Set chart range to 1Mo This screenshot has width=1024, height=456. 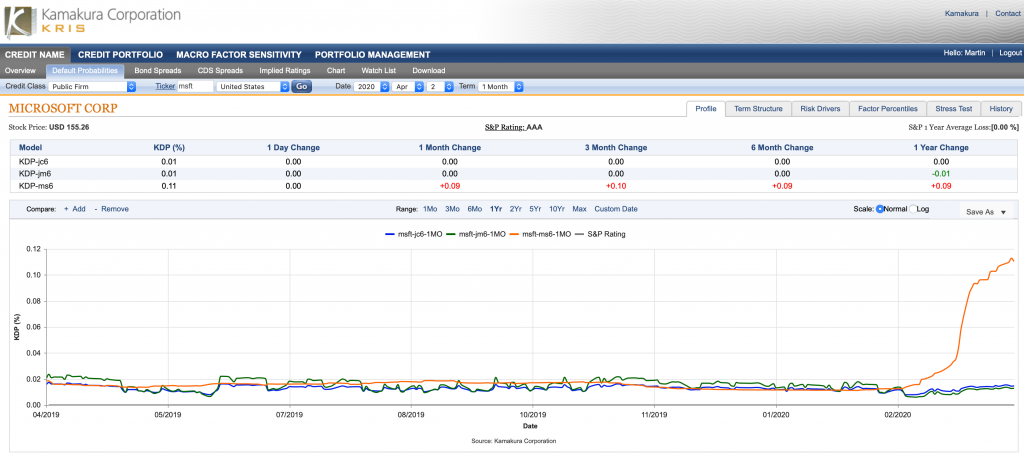tap(430, 209)
